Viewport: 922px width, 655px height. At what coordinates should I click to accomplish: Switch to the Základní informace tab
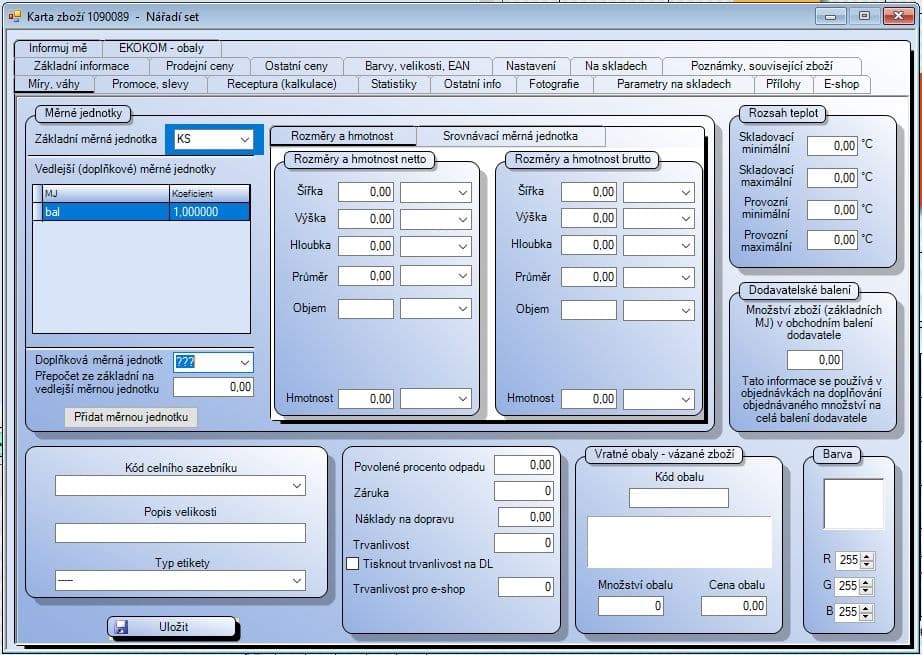tap(81, 66)
